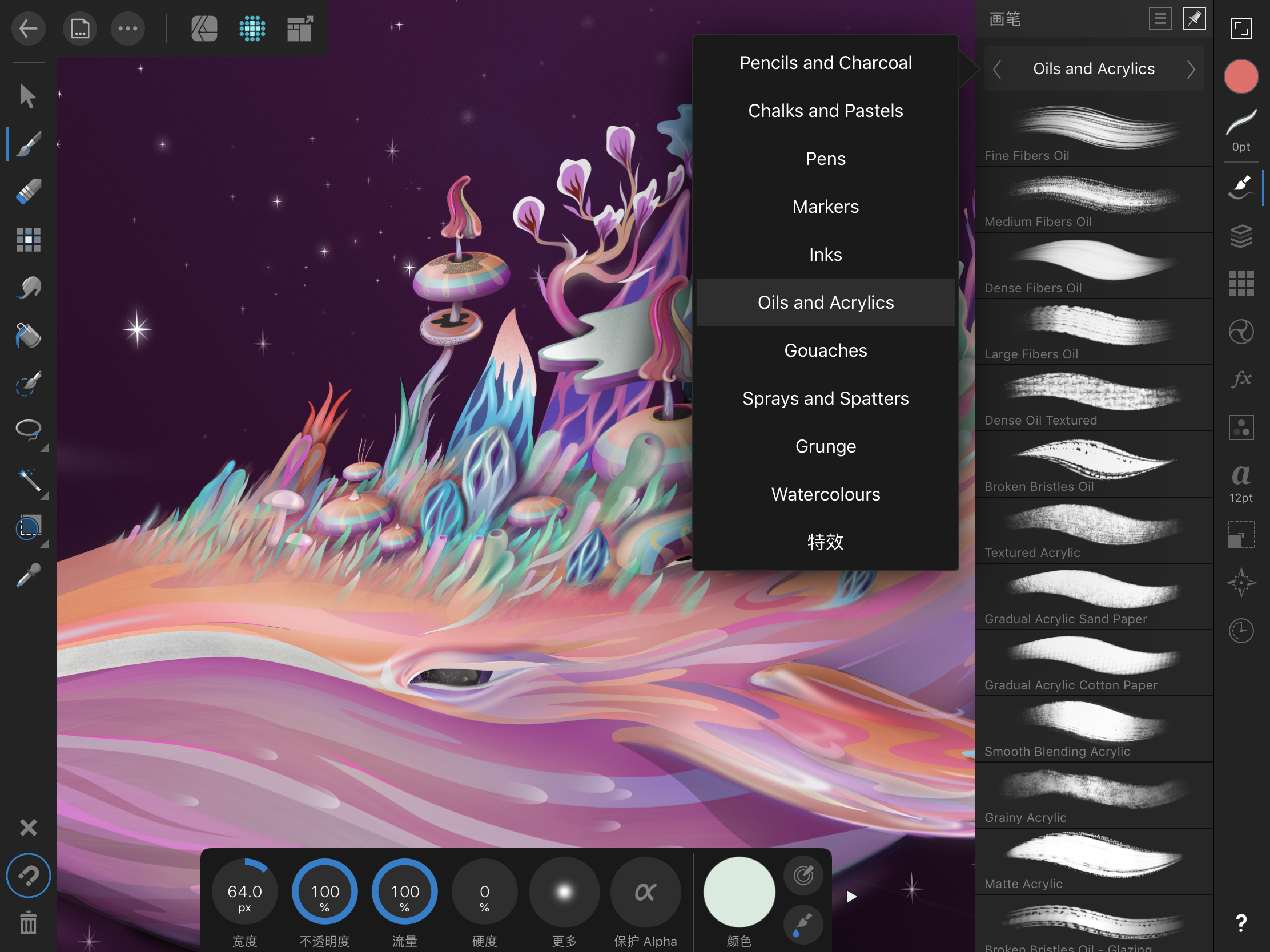Expand the Gouaches brush category
The width and height of the screenshot is (1270, 952).
point(825,349)
